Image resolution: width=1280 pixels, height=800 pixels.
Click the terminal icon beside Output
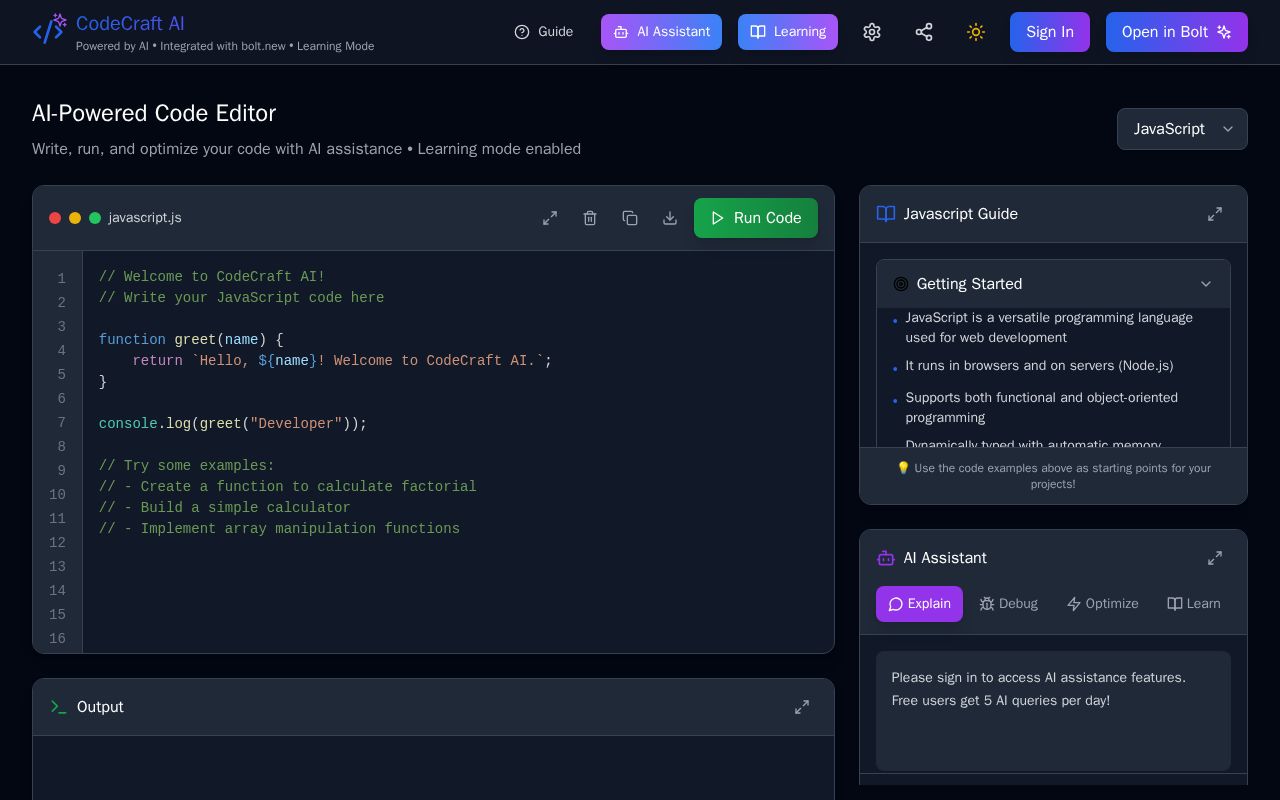coord(59,707)
